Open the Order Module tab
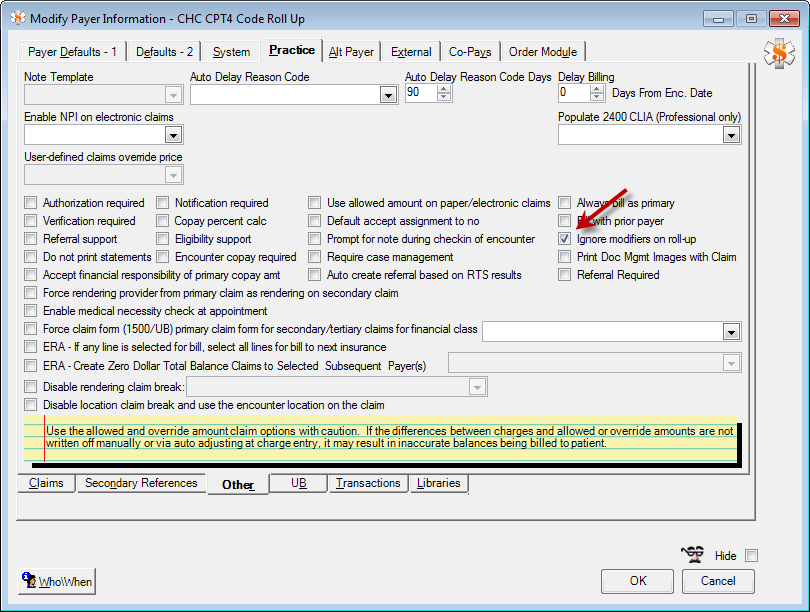 [543, 52]
